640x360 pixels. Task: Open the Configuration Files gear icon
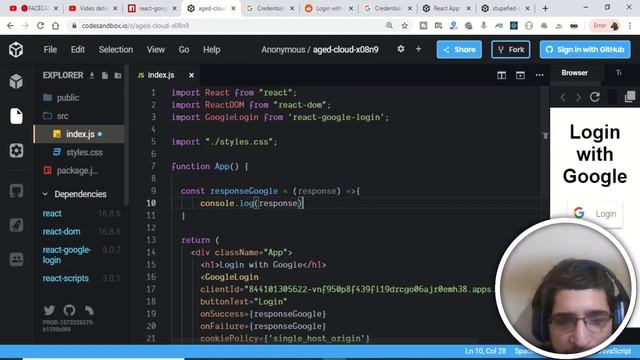(16, 151)
